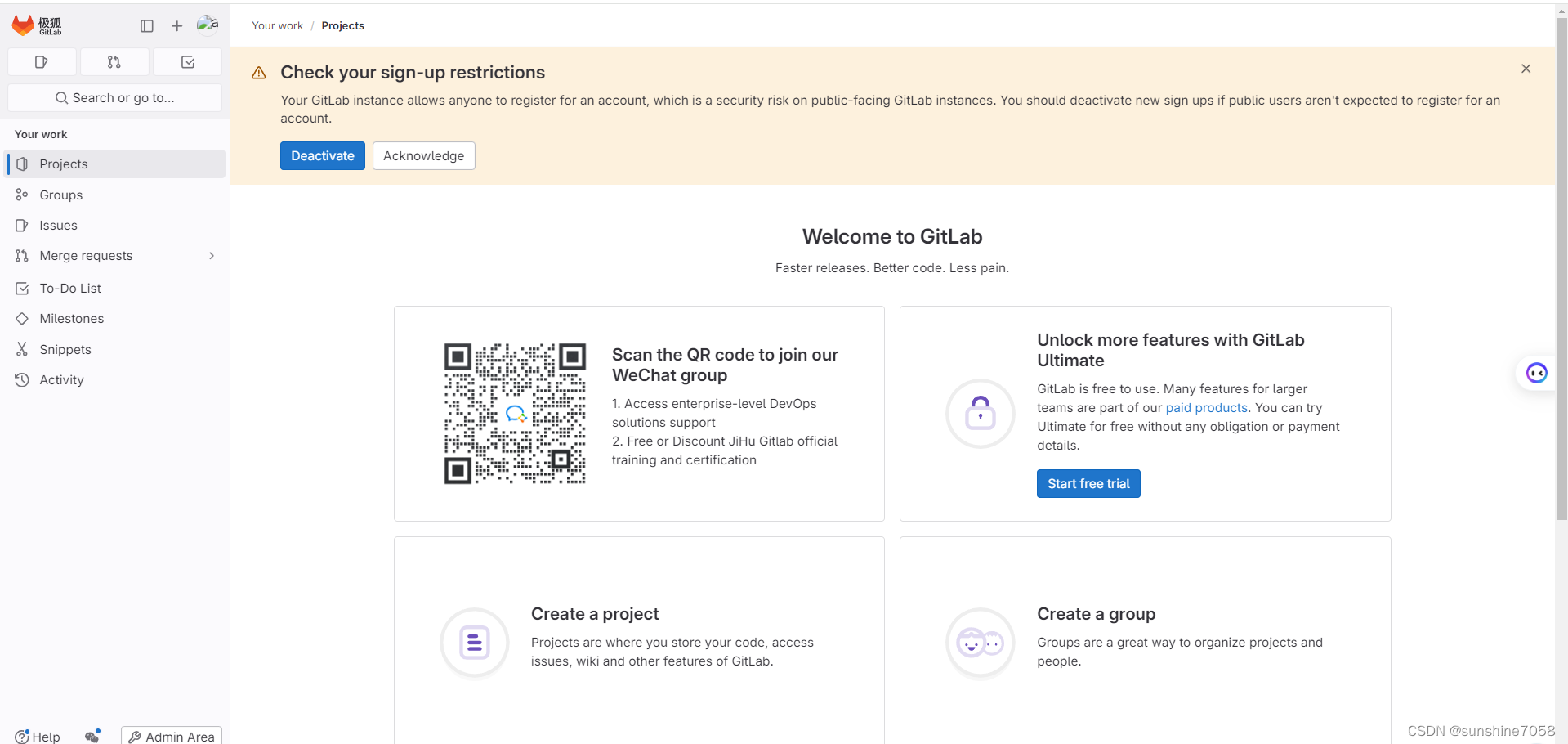
Task: Click the Projects sidebar icon
Action: pos(22,164)
